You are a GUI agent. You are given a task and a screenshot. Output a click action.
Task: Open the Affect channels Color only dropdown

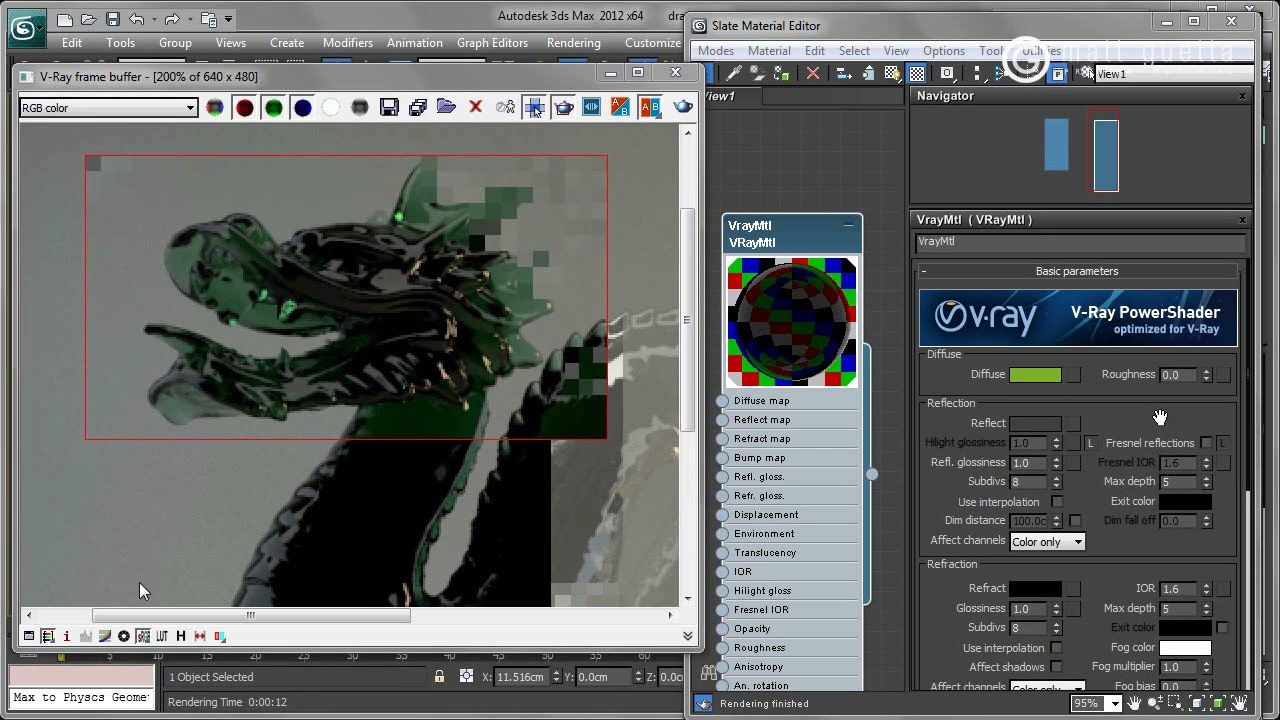click(x=1047, y=542)
